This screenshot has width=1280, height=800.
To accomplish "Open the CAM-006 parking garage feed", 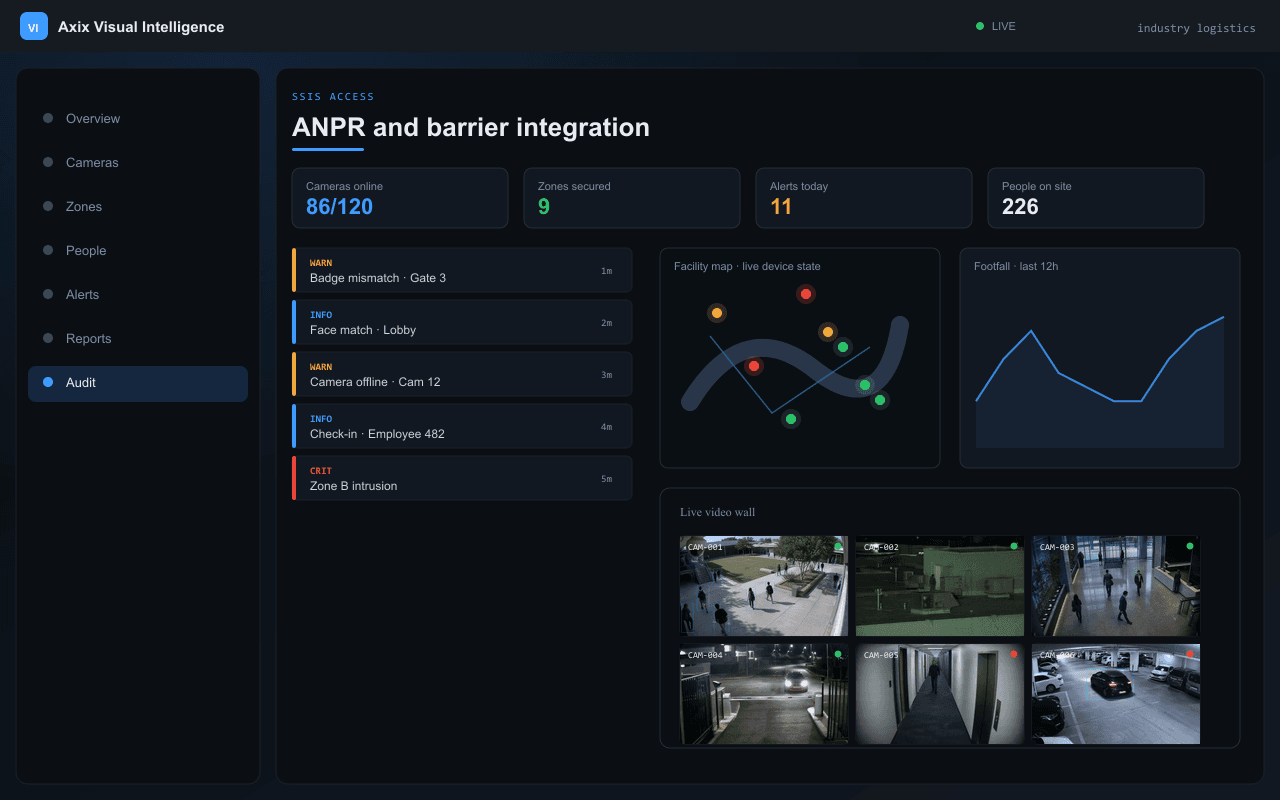I will (x=1116, y=694).
